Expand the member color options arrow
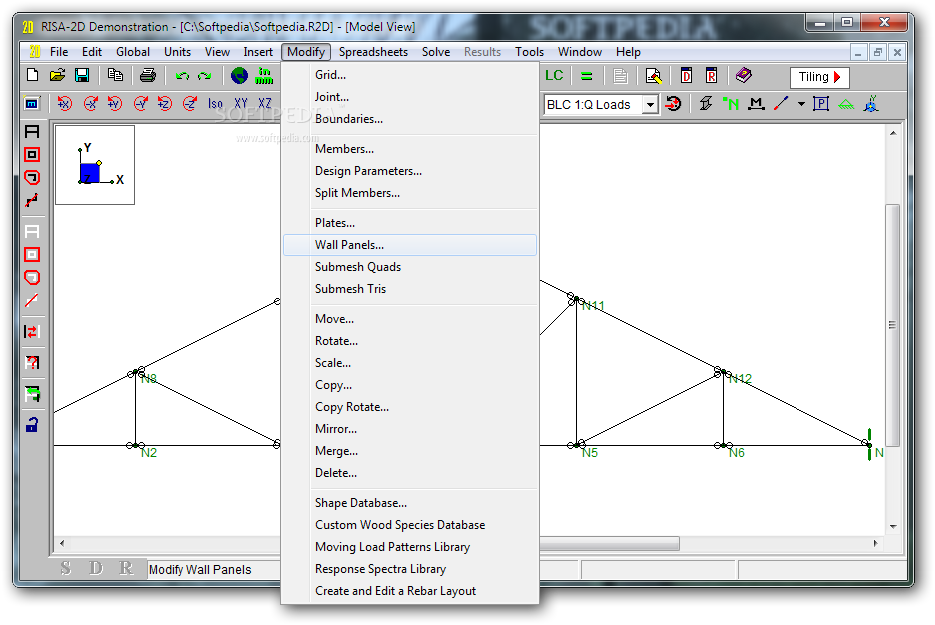This screenshot has width=935, height=625. (801, 104)
